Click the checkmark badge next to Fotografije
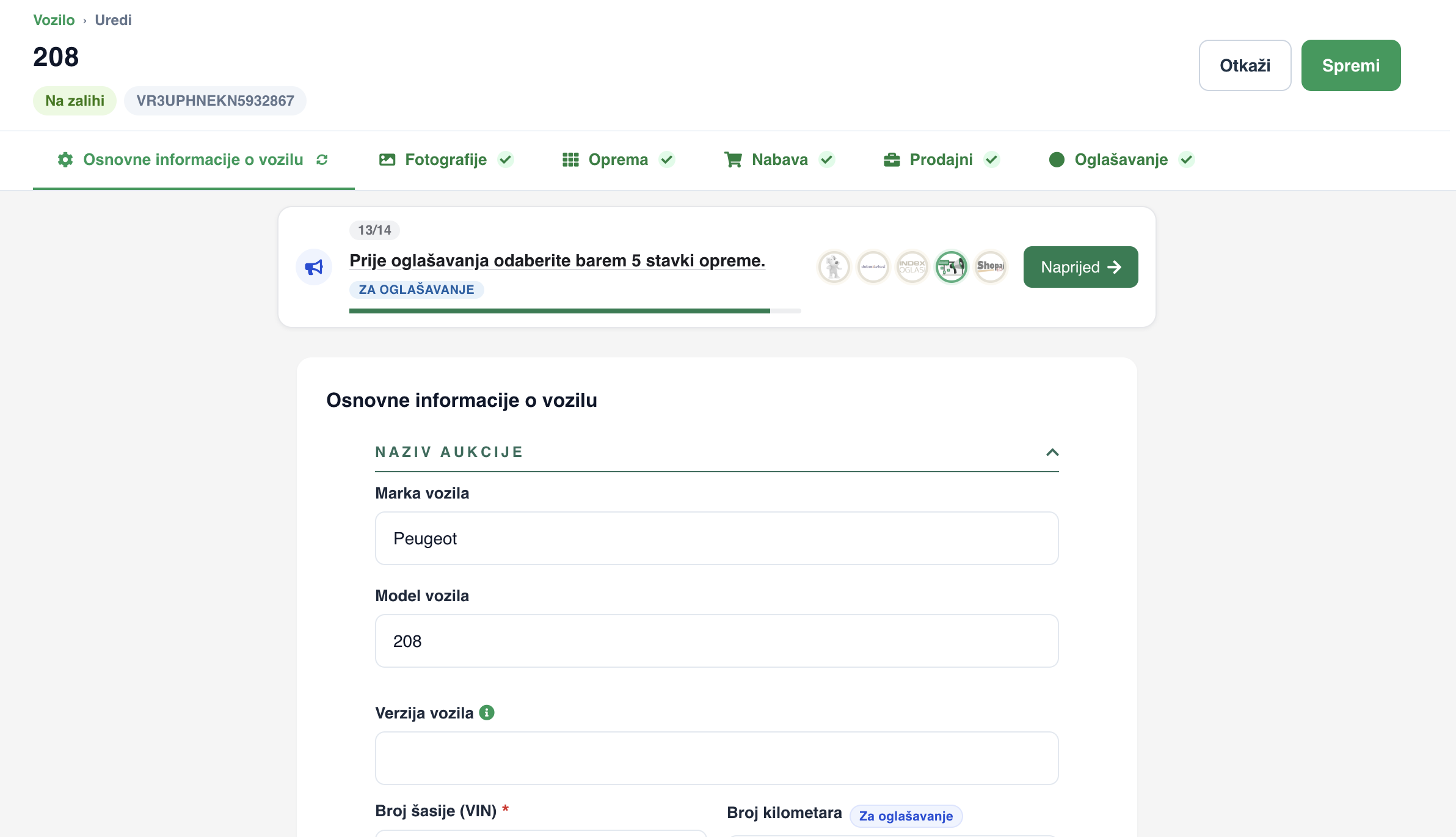This screenshot has height=837, width=1456. point(505,159)
